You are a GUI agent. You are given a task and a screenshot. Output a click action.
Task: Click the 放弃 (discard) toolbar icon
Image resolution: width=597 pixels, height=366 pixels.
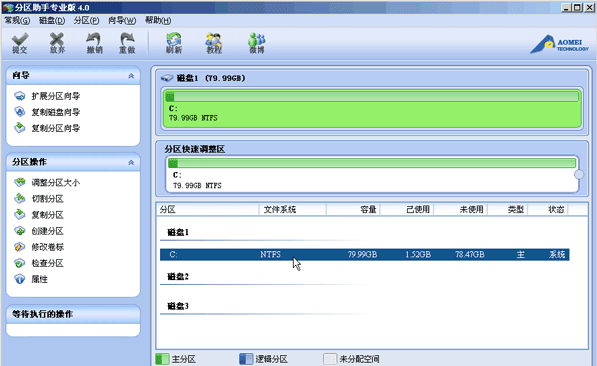[x=57, y=43]
